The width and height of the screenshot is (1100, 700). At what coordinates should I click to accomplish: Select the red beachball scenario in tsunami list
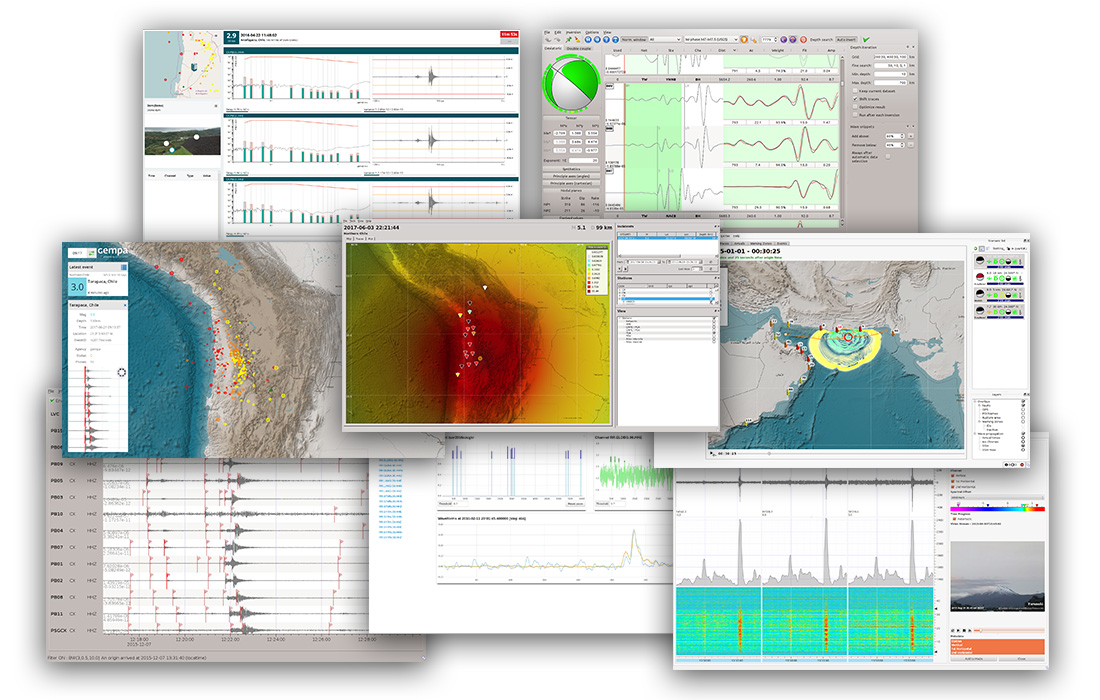click(979, 276)
